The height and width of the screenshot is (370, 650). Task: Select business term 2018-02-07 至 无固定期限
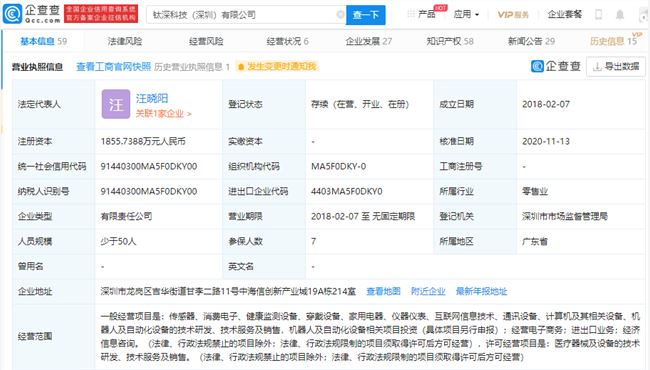(363, 216)
